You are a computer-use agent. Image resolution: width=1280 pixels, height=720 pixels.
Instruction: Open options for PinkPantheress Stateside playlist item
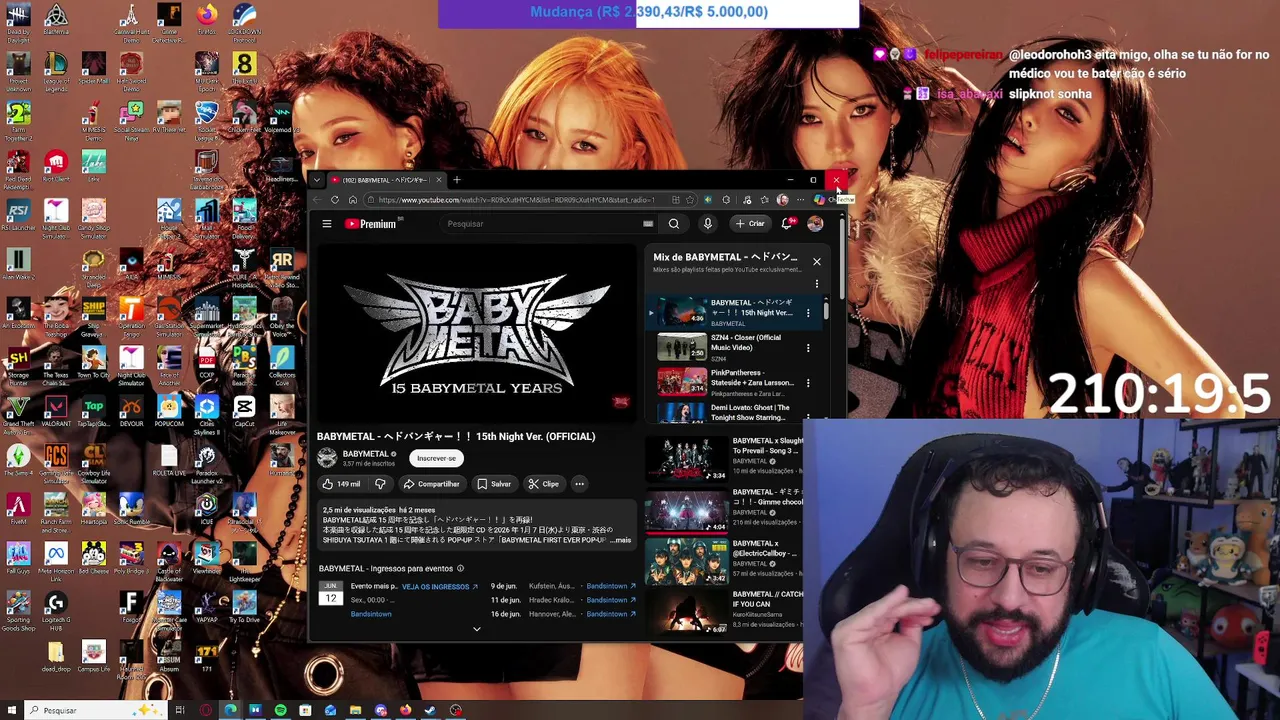point(808,383)
